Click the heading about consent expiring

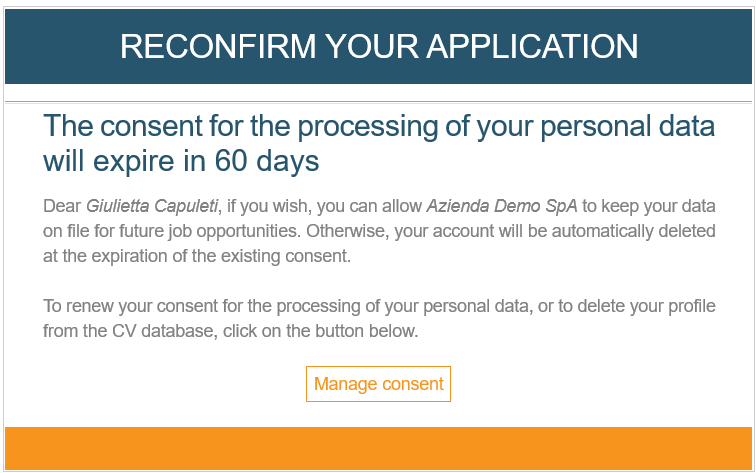(378, 143)
